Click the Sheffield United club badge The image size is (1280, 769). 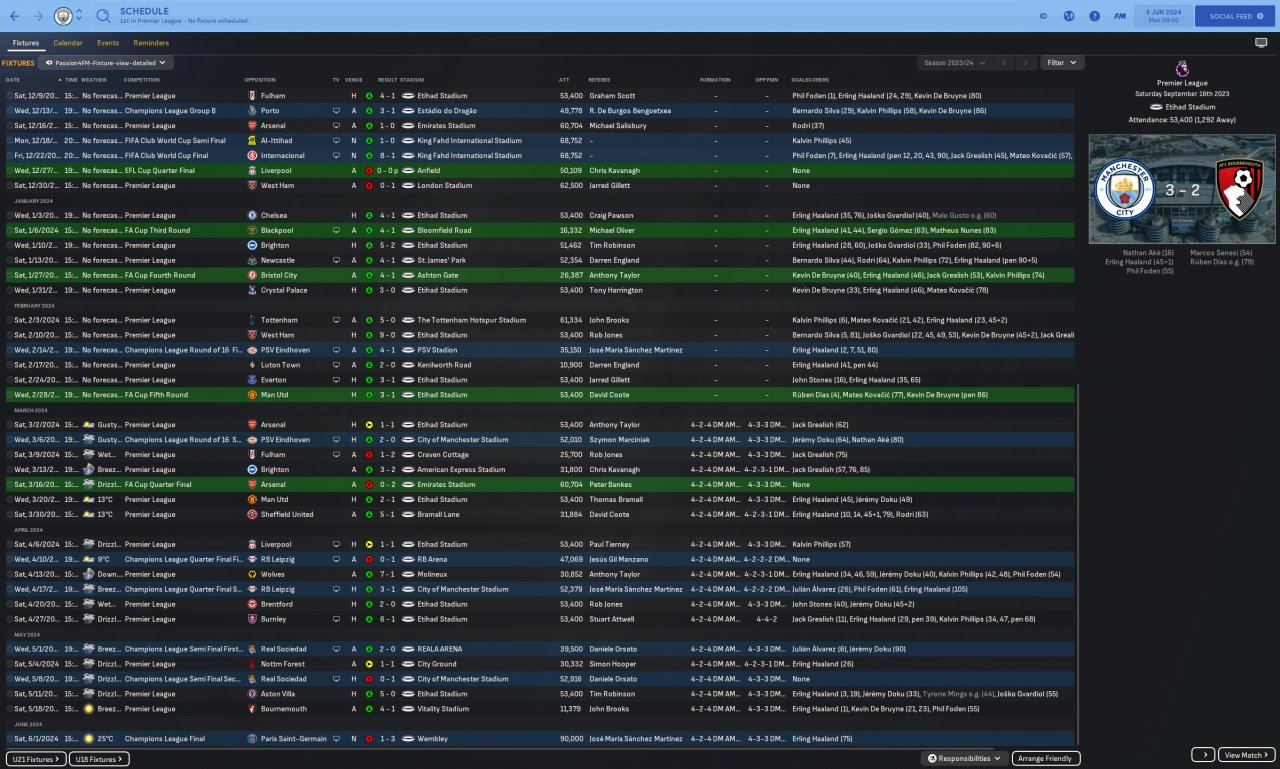(251, 514)
